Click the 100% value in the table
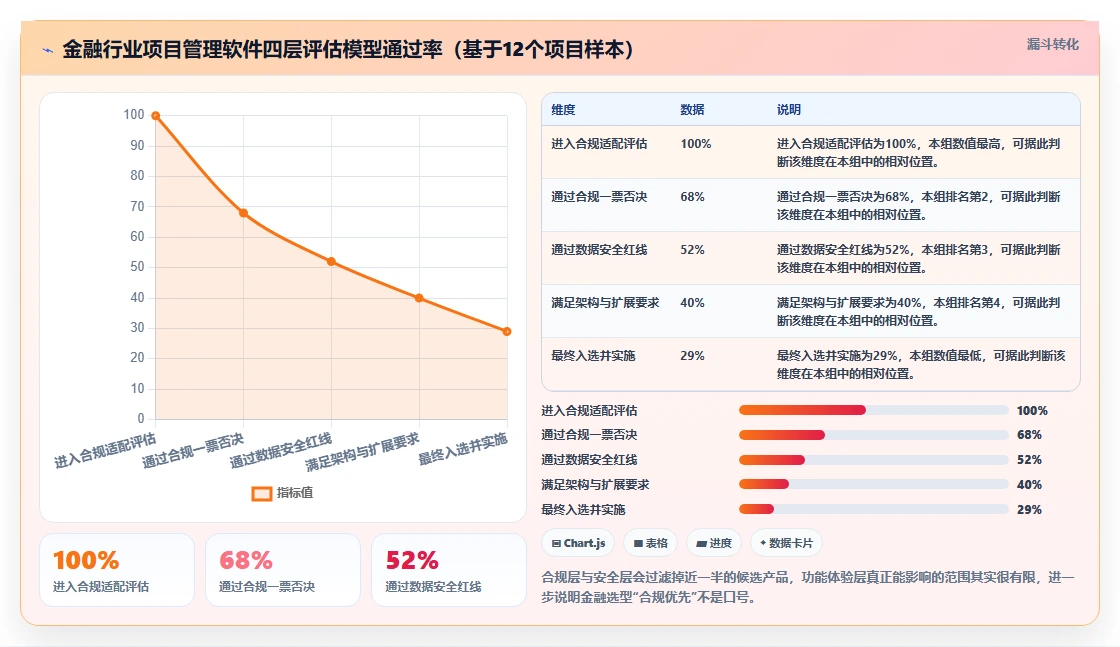The width and height of the screenshot is (1120, 647). pyautogui.click(x=696, y=144)
